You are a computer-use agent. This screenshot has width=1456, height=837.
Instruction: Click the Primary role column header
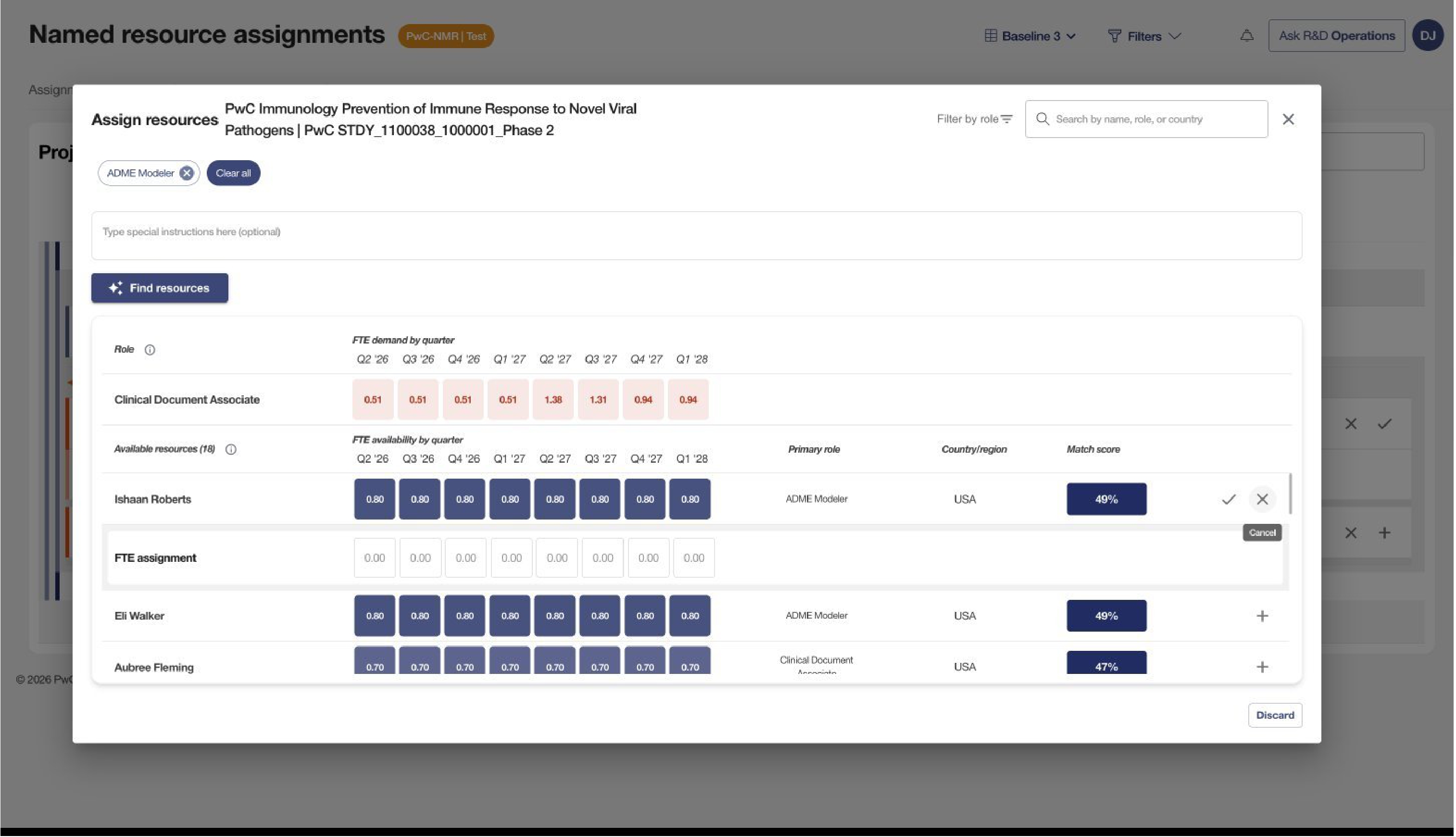pyautogui.click(x=814, y=450)
